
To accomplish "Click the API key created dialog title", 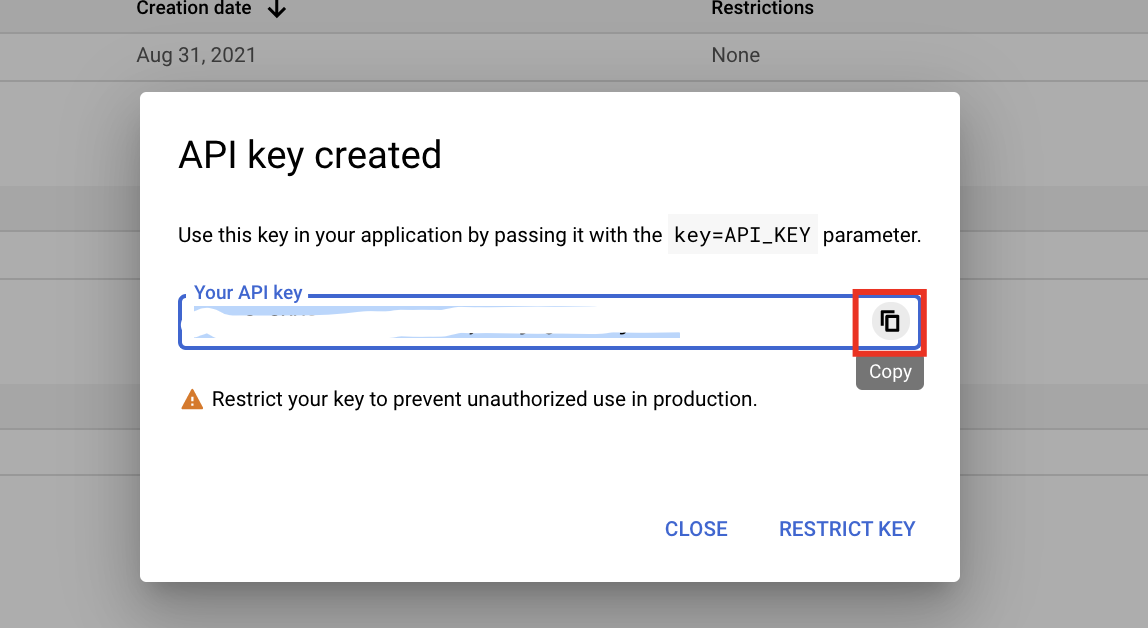I will click(309, 155).
